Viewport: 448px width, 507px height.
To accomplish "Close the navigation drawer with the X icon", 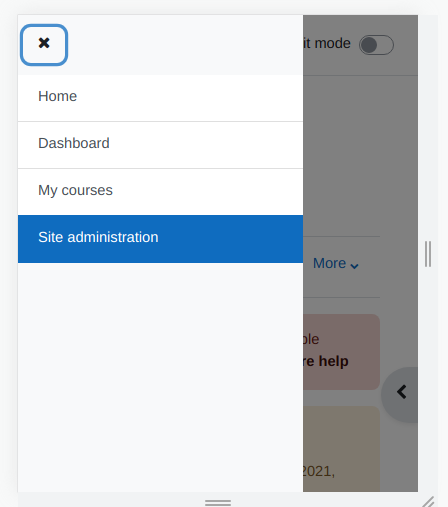I will 44,45.
